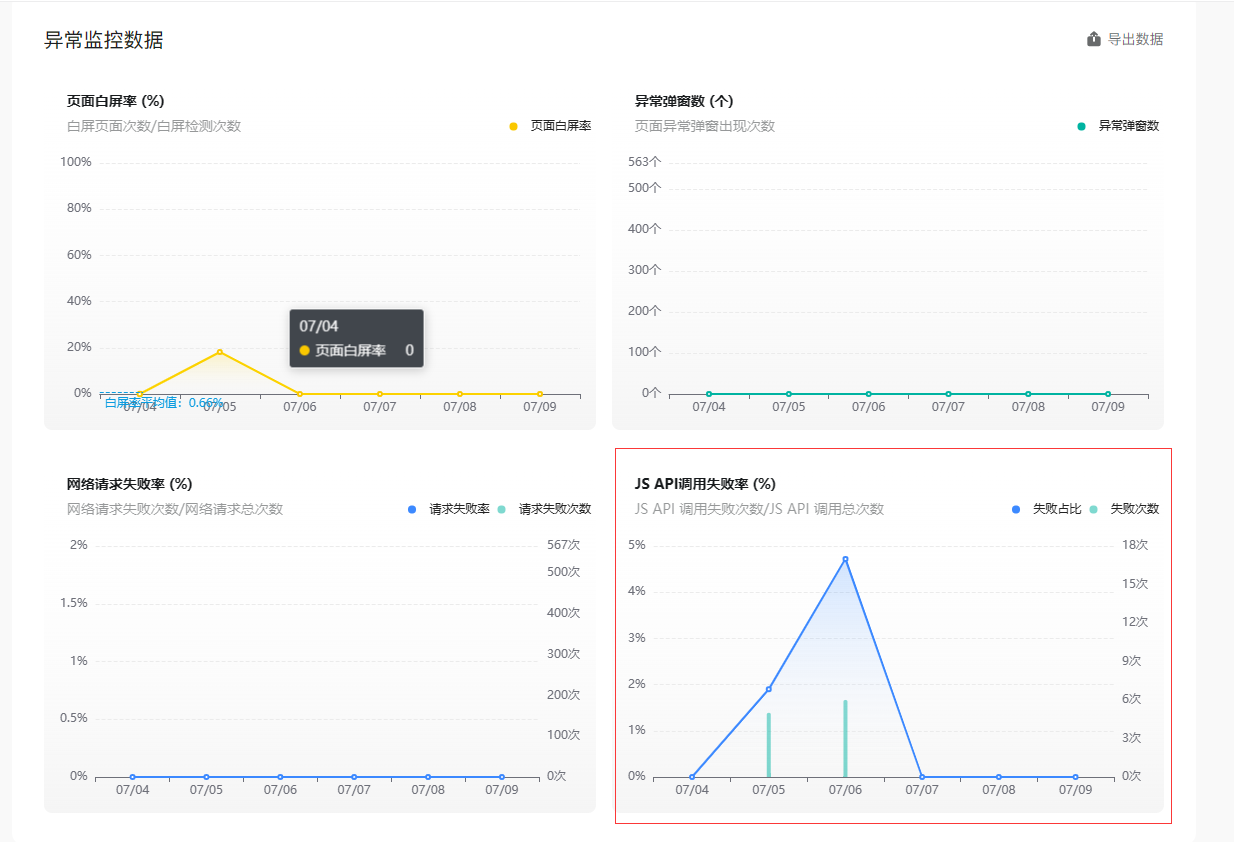Select the 07/06 peak point of JS API失败占比
This screenshot has height=842, width=1234.
pyautogui.click(x=845, y=559)
